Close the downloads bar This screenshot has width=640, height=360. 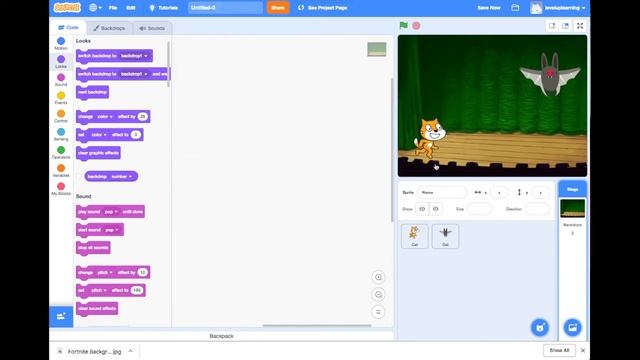pos(583,350)
